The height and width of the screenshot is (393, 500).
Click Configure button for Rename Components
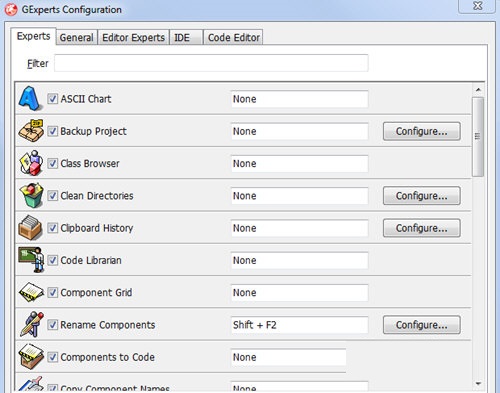(x=422, y=325)
